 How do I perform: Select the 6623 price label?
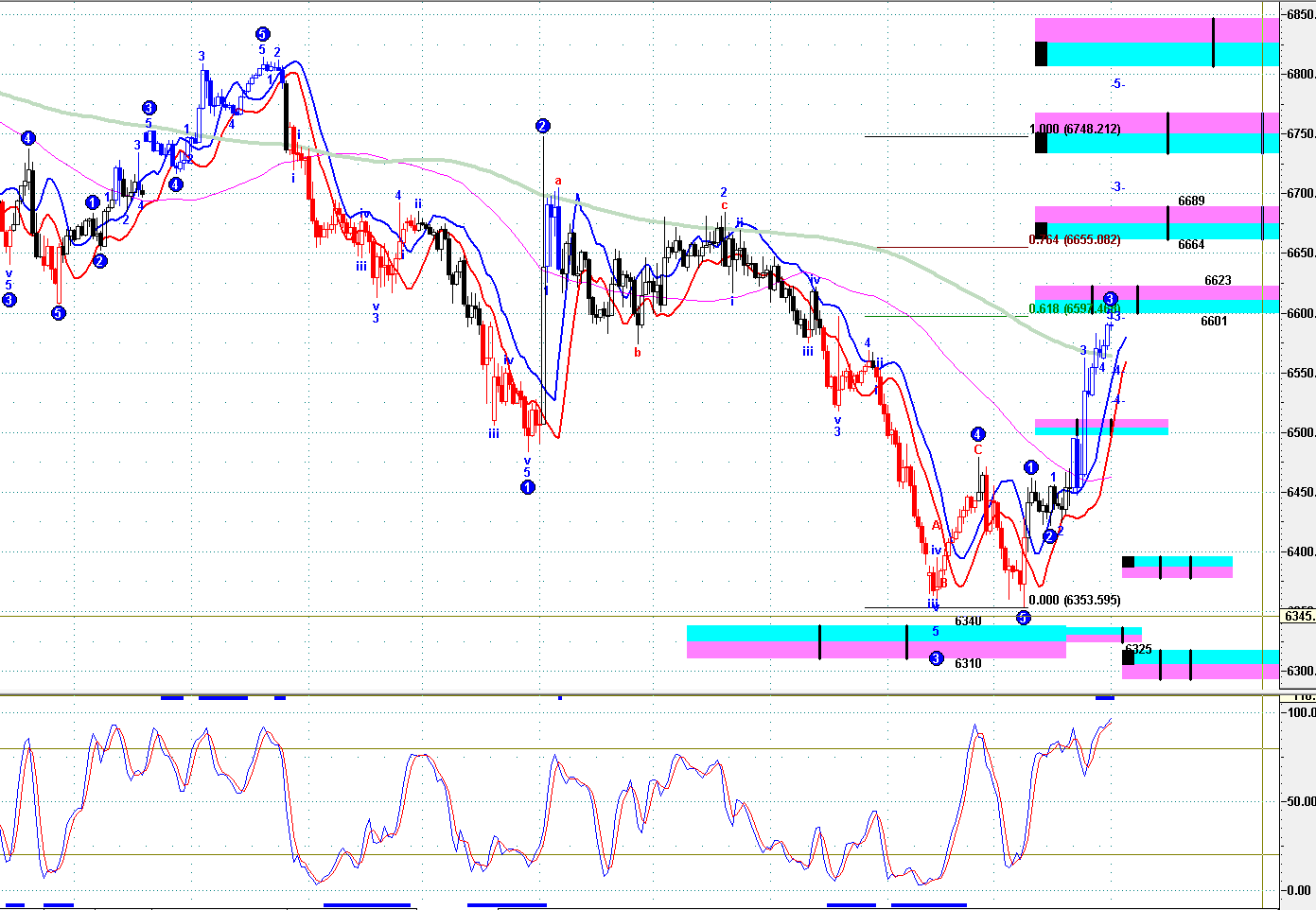click(x=1218, y=280)
